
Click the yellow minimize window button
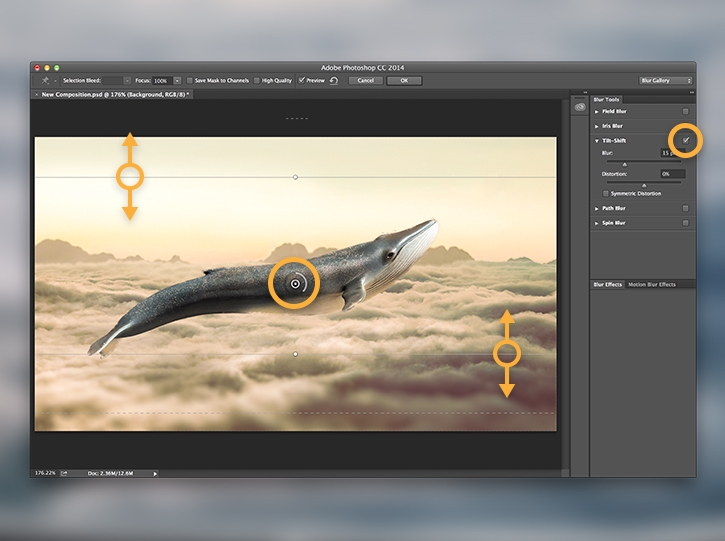pyautogui.click(x=47, y=68)
